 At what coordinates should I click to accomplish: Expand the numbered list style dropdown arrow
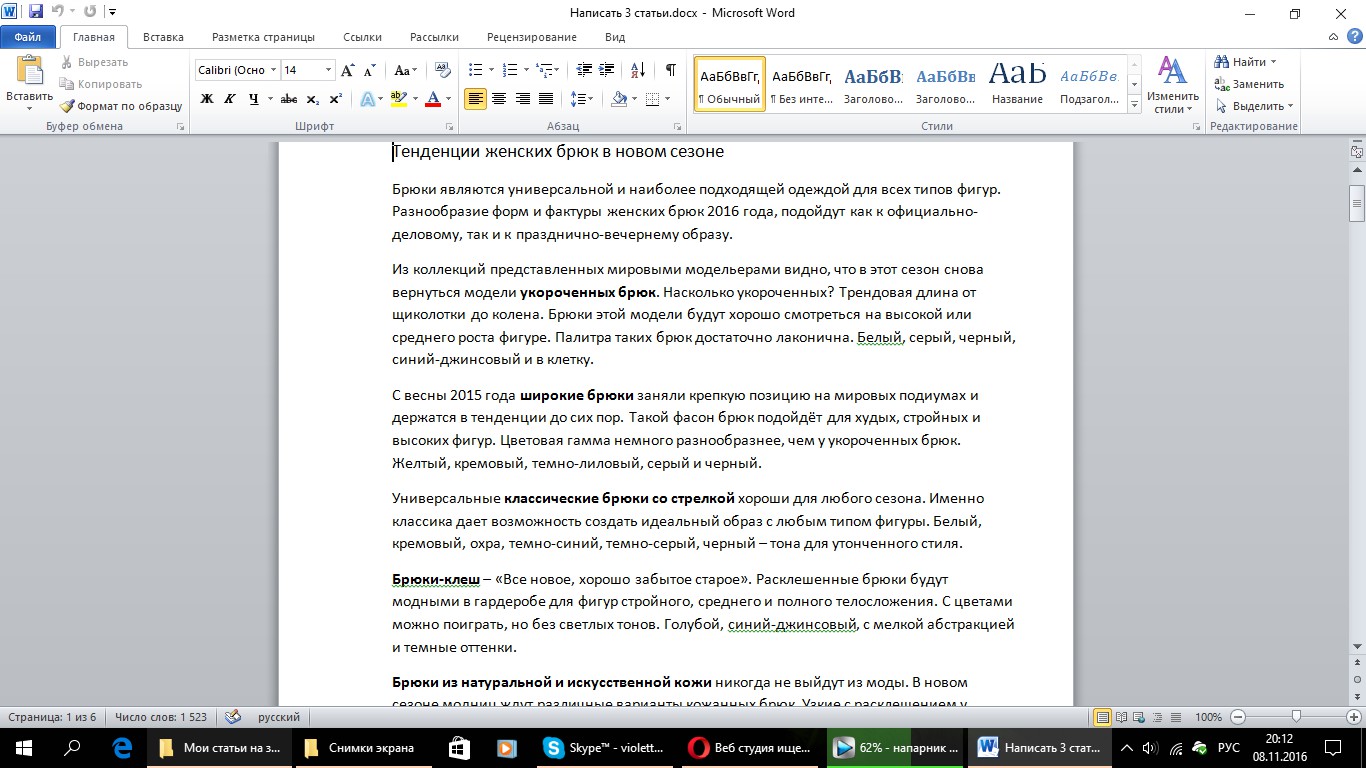pyautogui.click(x=526, y=70)
